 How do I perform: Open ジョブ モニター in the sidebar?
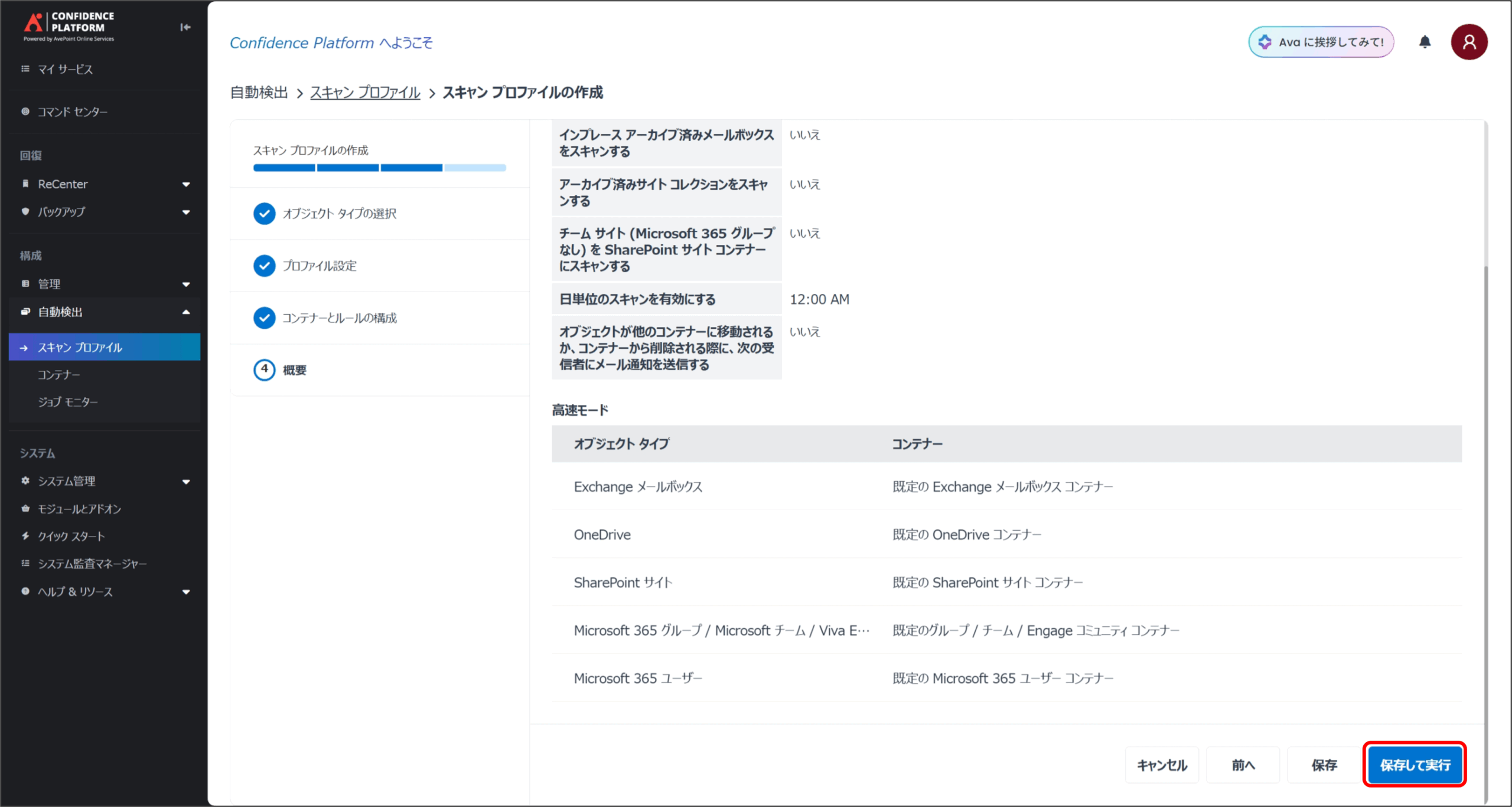point(68,402)
